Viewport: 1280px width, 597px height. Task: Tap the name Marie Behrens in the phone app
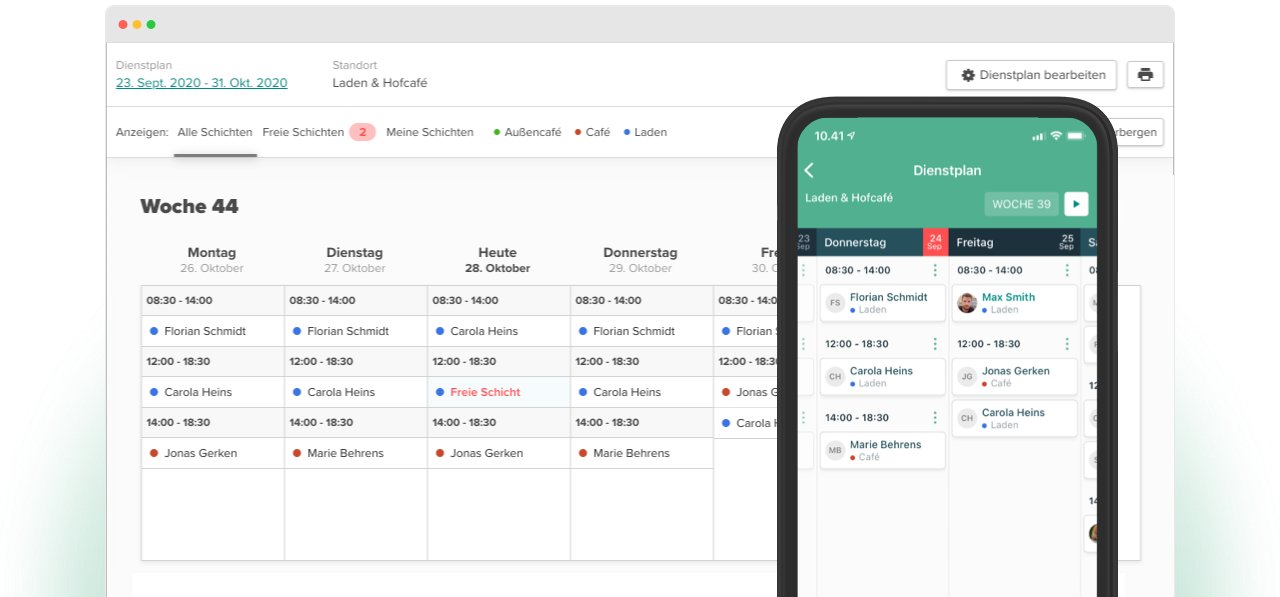pos(886,445)
